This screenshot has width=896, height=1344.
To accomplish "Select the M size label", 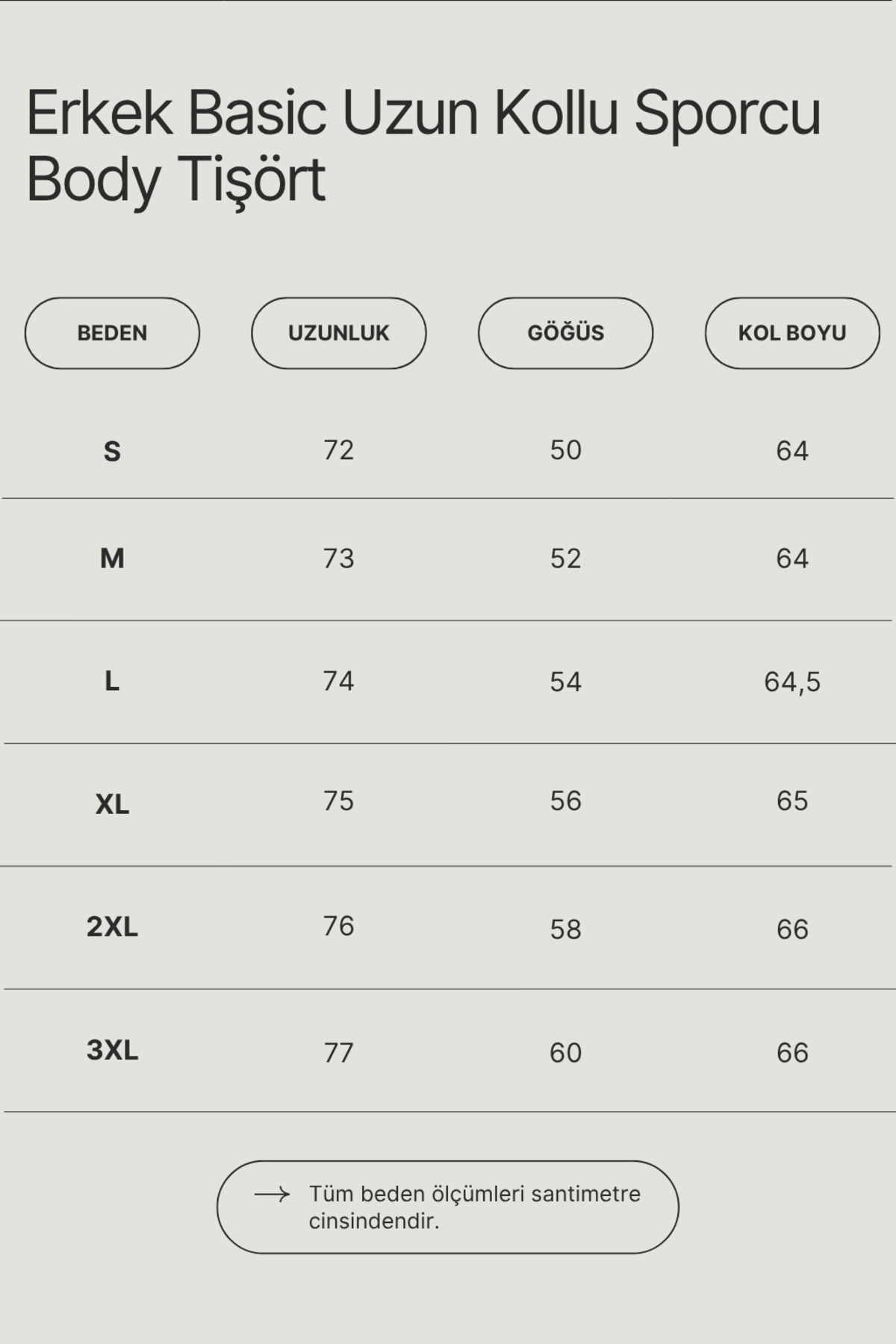I will (112, 559).
